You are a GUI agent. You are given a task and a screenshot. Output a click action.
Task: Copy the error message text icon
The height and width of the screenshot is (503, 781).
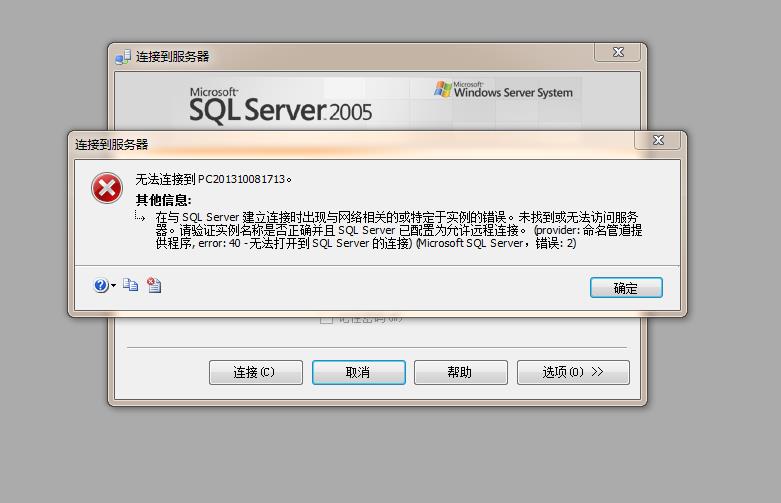click(x=130, y=285)
